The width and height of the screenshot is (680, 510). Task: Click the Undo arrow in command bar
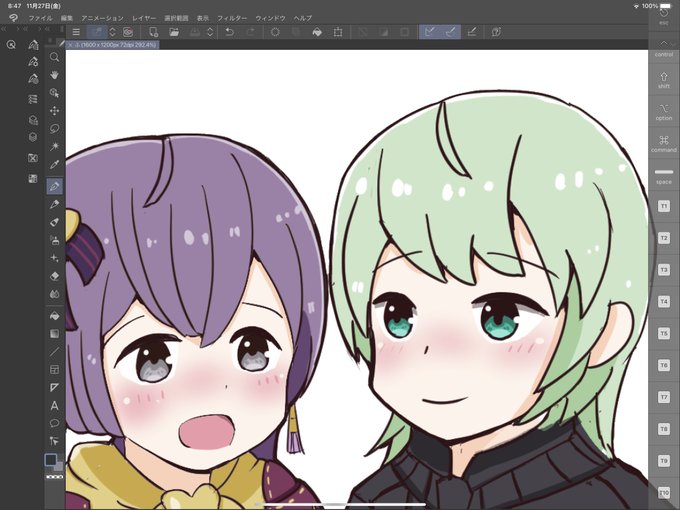coord(229,32)
